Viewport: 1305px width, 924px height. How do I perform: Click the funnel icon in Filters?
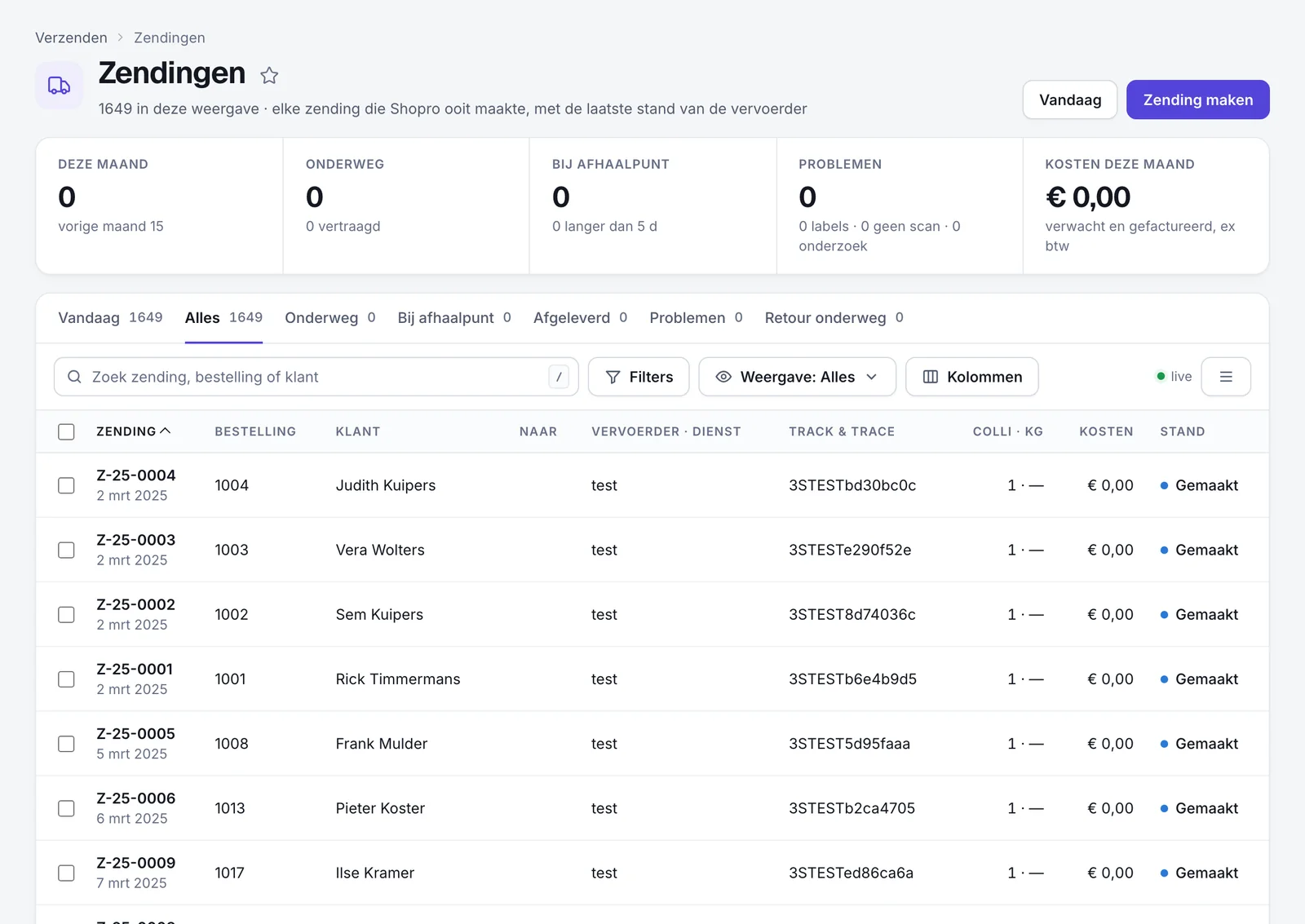point(613,377)
